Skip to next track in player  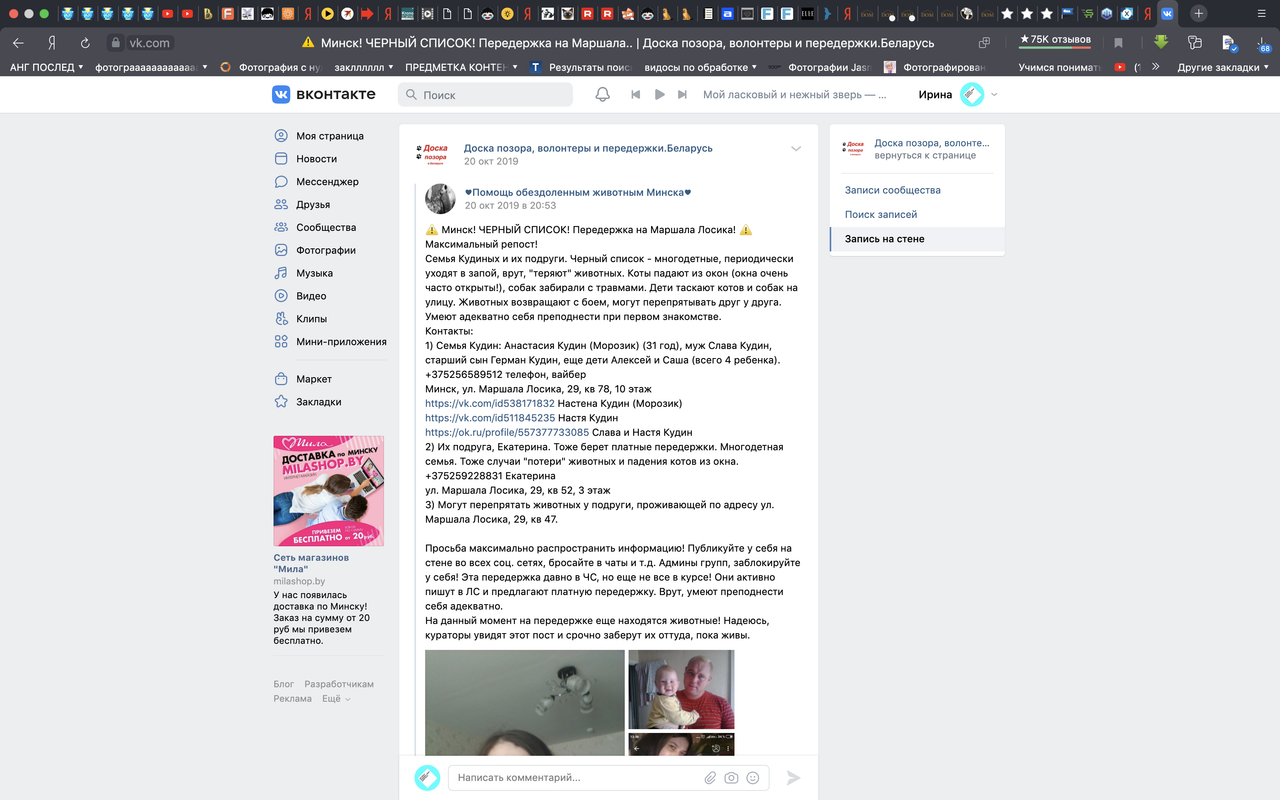(x=682, y=94)
